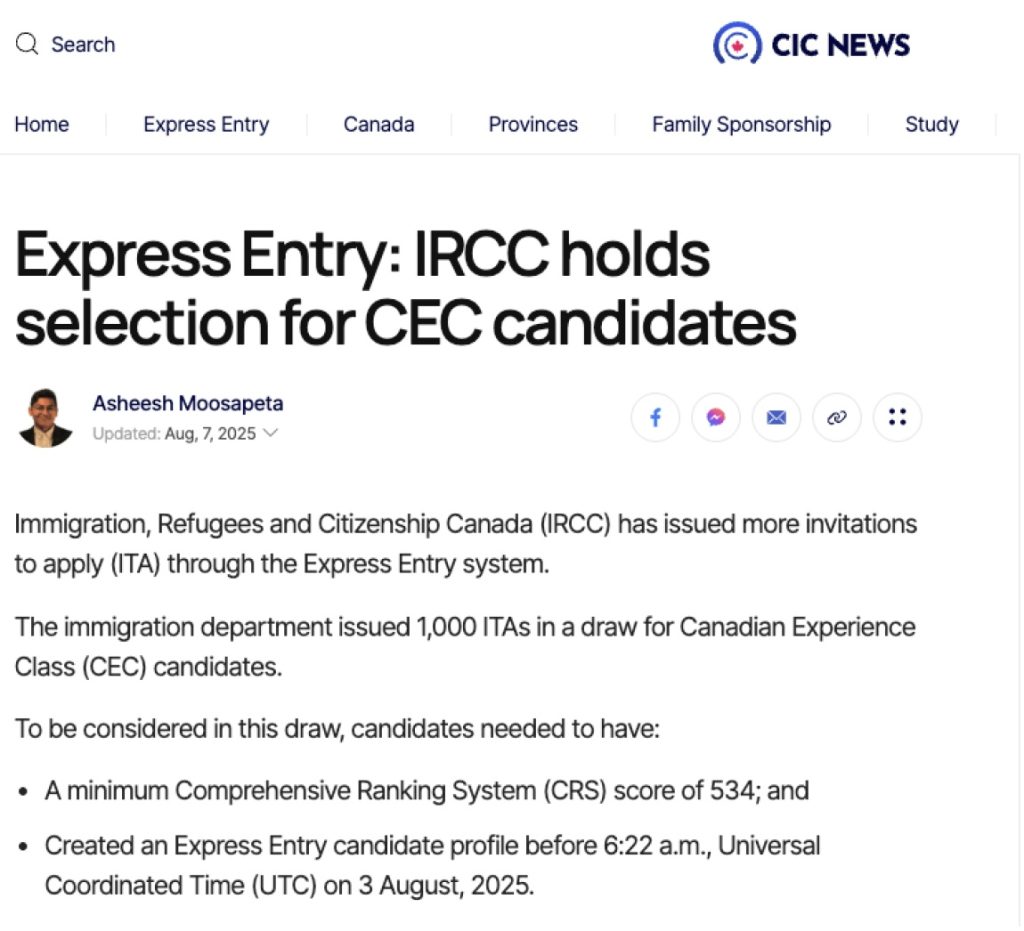Open Provinces navigation item

[533, 124]
